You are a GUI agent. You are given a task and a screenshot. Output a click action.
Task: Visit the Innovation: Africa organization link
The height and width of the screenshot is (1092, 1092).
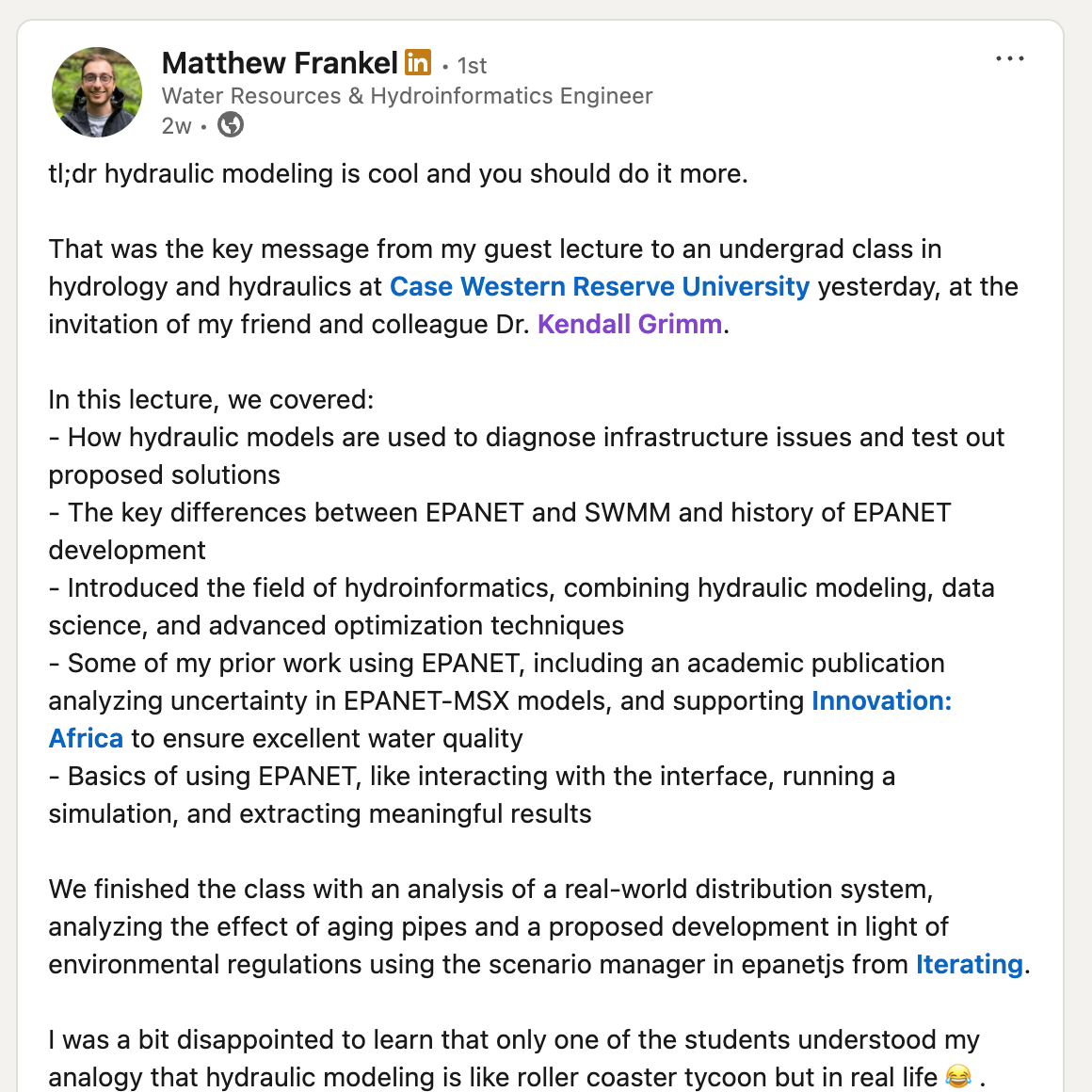[881, 700]
